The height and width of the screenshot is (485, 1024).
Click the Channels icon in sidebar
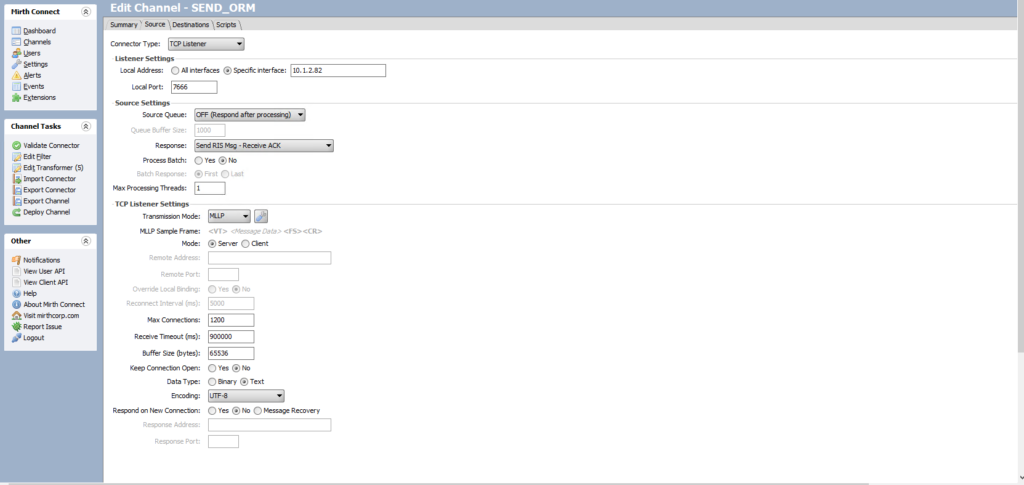[x=16, y=42]
